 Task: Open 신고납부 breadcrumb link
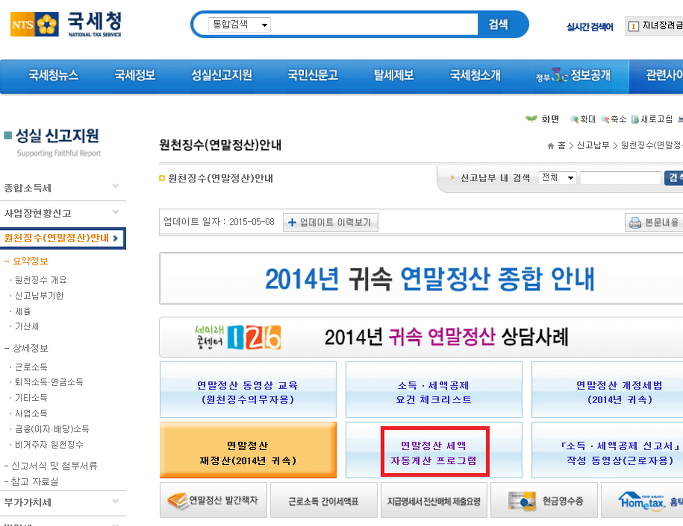coord(593,145)
